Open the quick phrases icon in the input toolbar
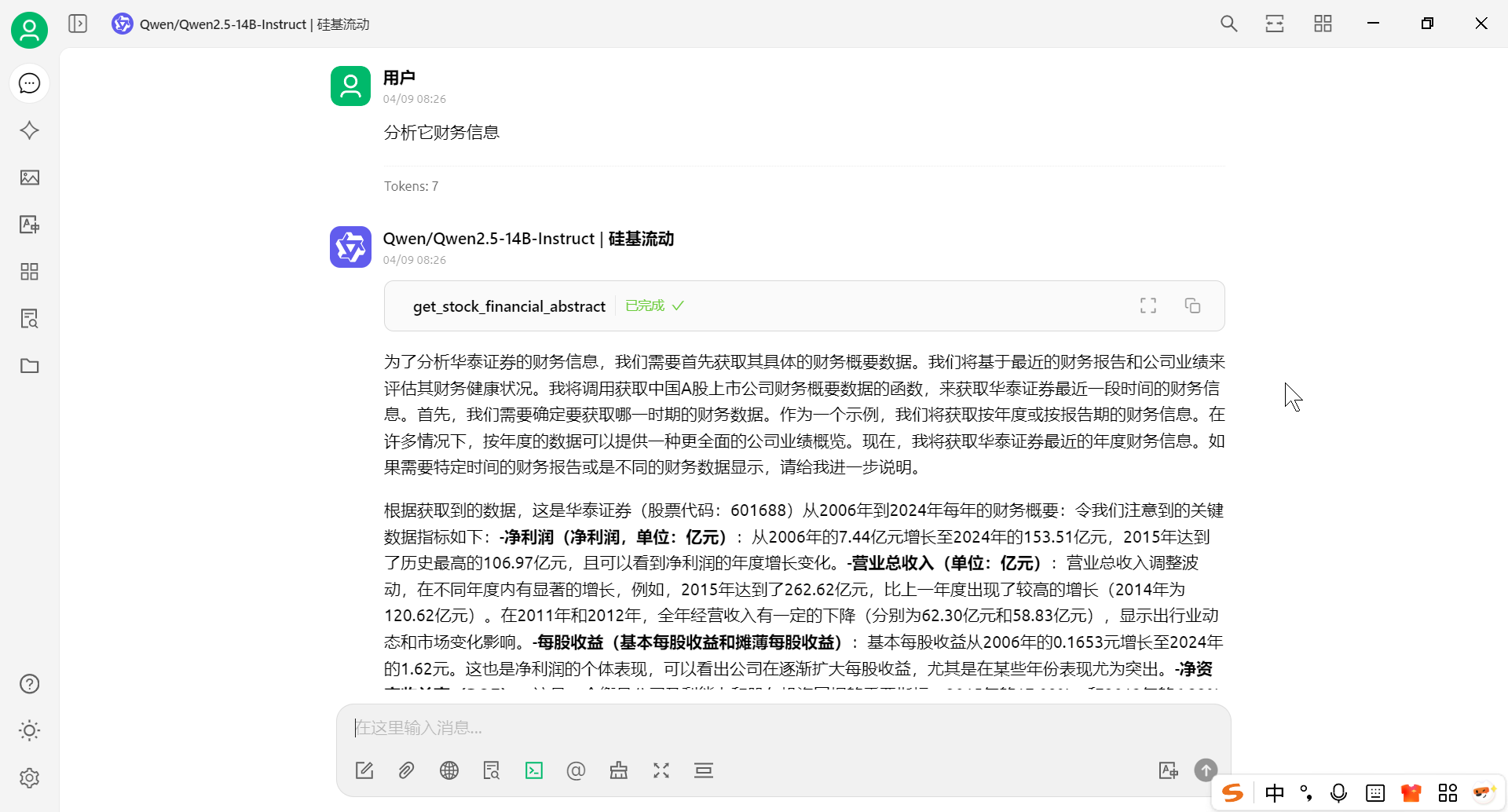The width and height of the screenshot is (1508, 812). tap(619, 770)
